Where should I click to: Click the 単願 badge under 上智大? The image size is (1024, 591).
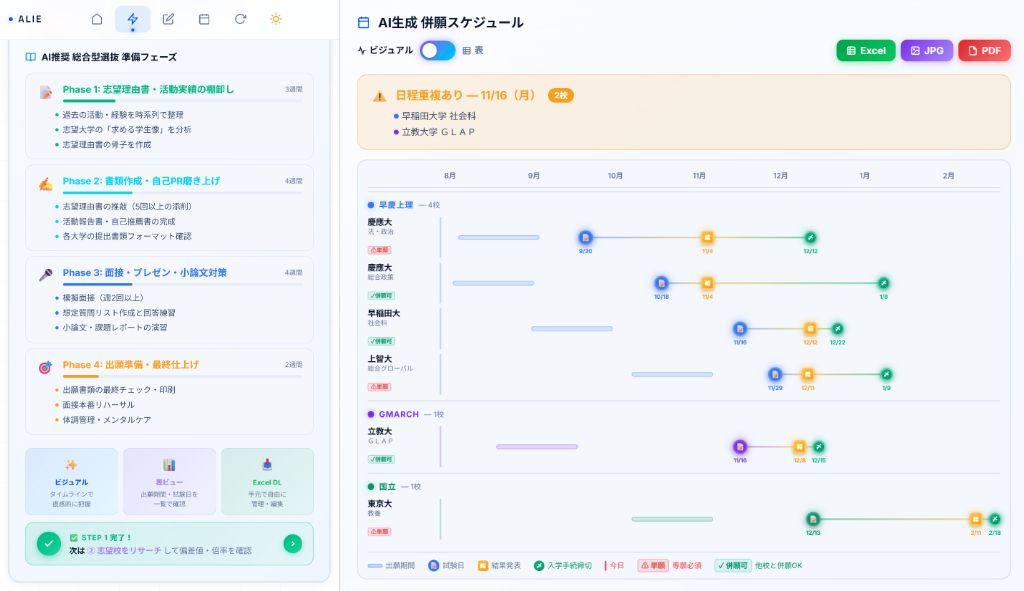[379, 387]
